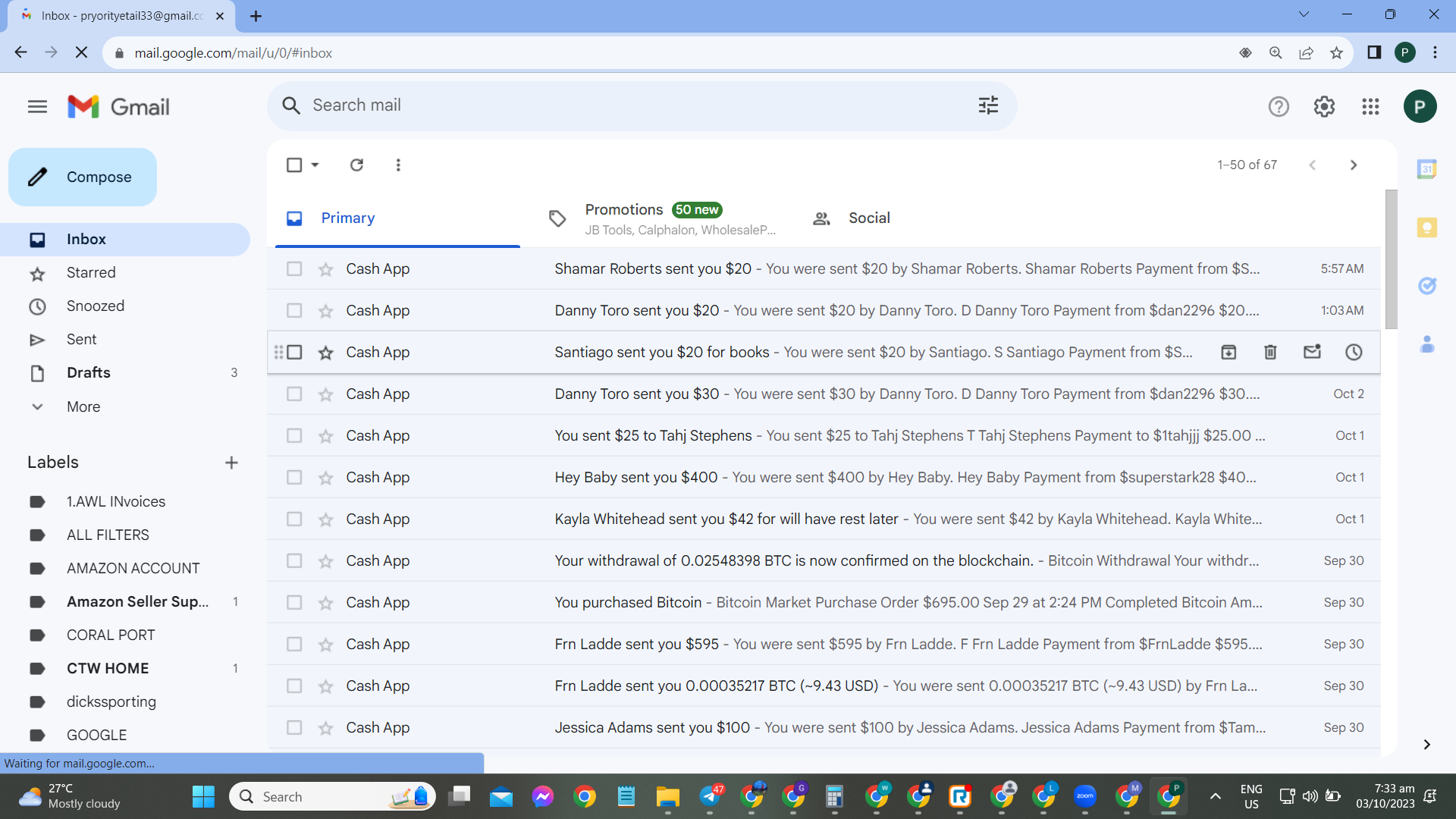Tick the checkbox for Danny Toro $20 email

tap(294, 310)
